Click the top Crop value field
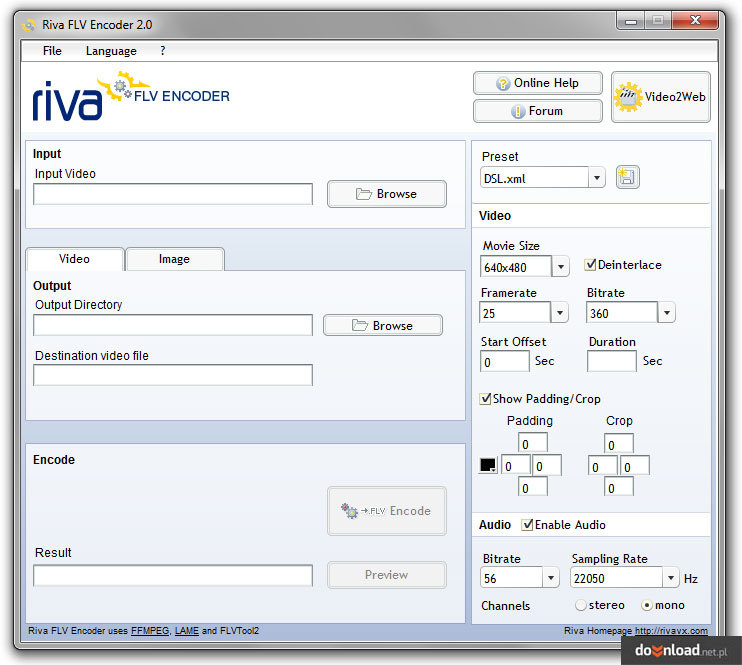 coord(619,444)
